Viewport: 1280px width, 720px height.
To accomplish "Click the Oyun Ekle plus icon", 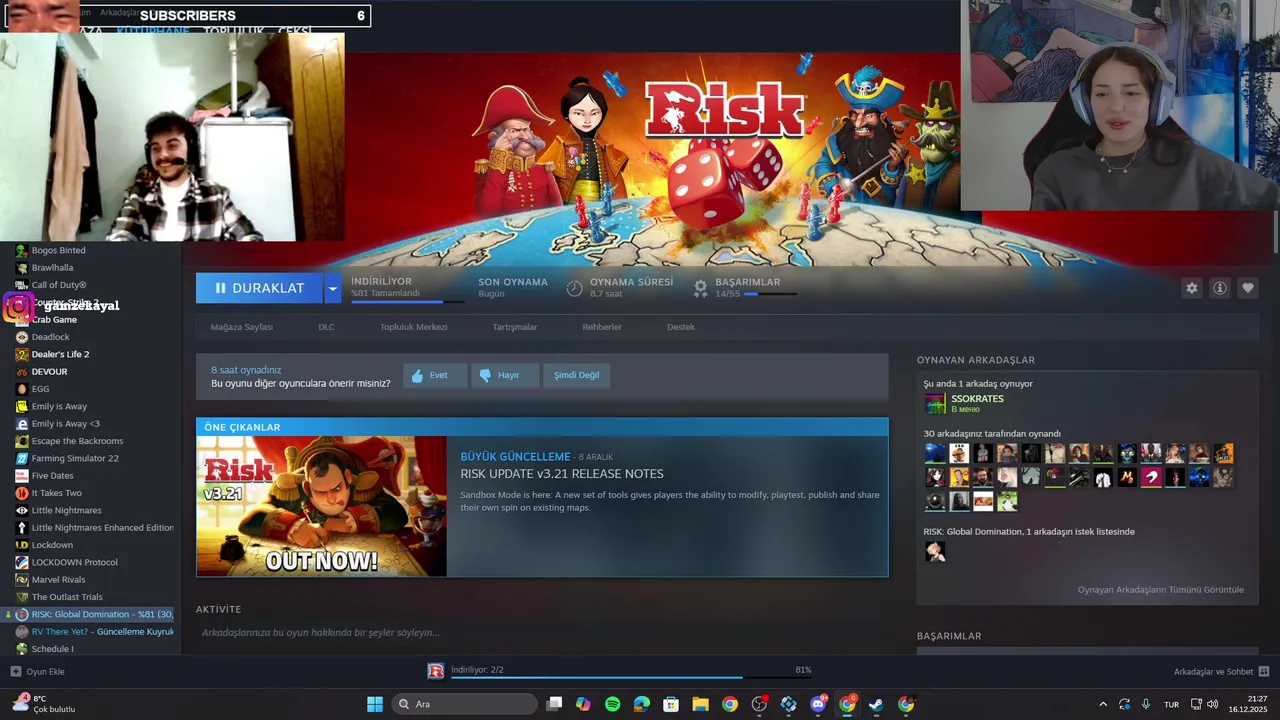I will pyautogui.click(x=15, y=671).
